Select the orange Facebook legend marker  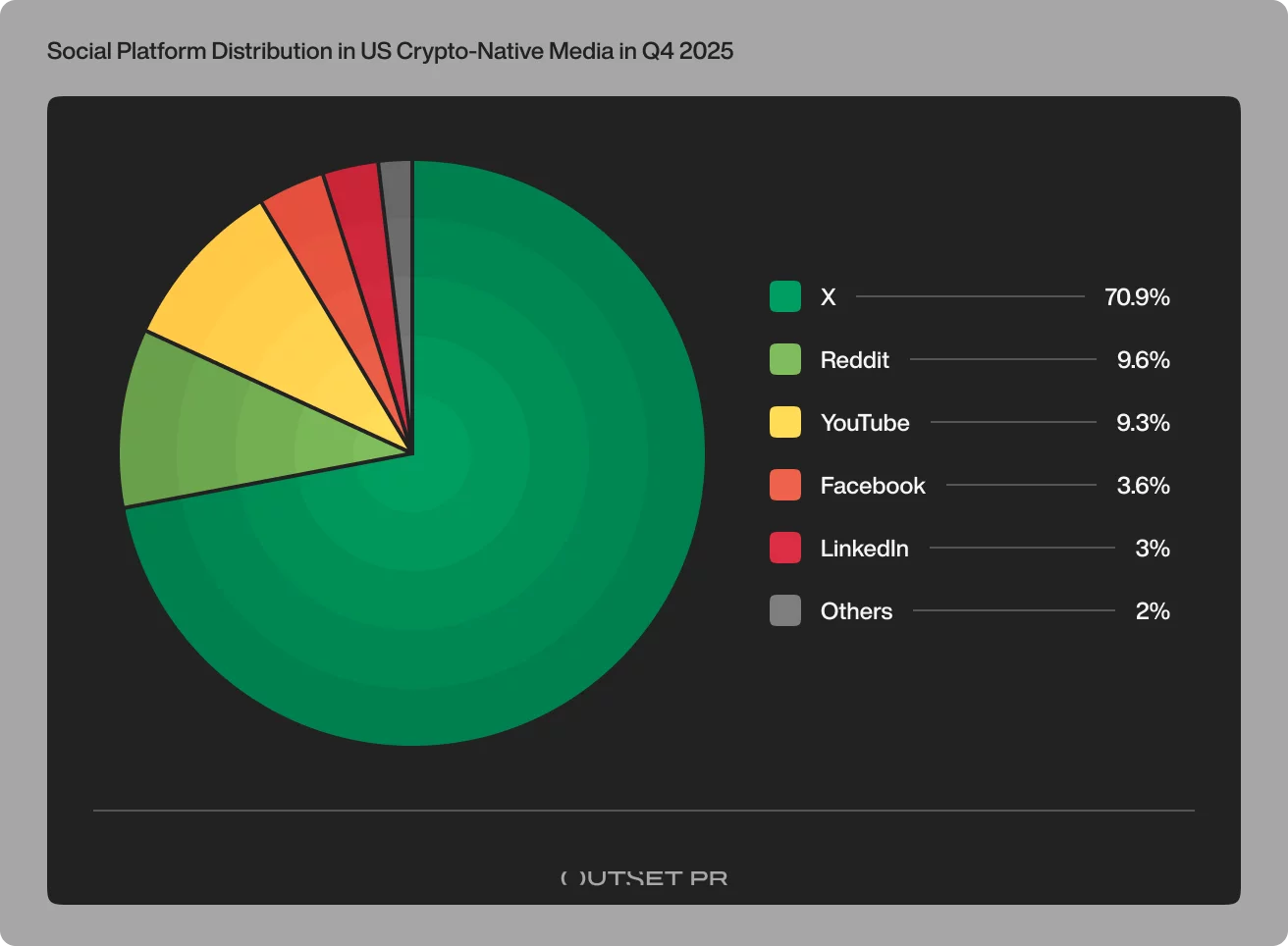[784, 485]
